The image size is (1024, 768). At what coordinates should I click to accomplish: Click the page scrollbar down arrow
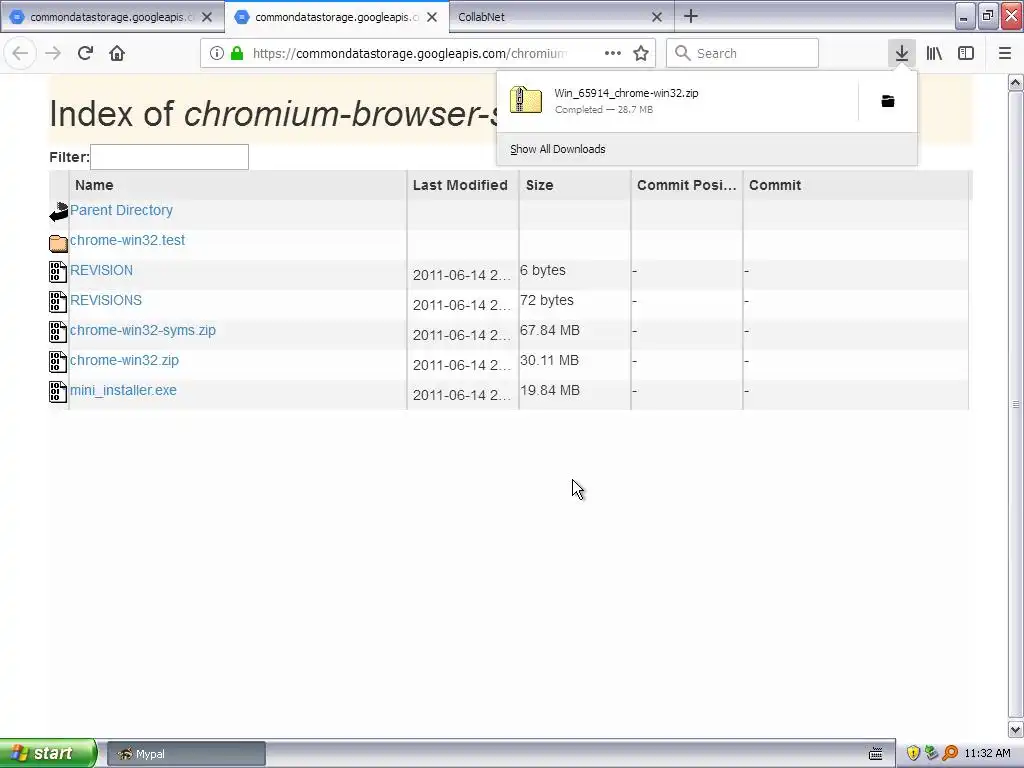pos(1016,729)
